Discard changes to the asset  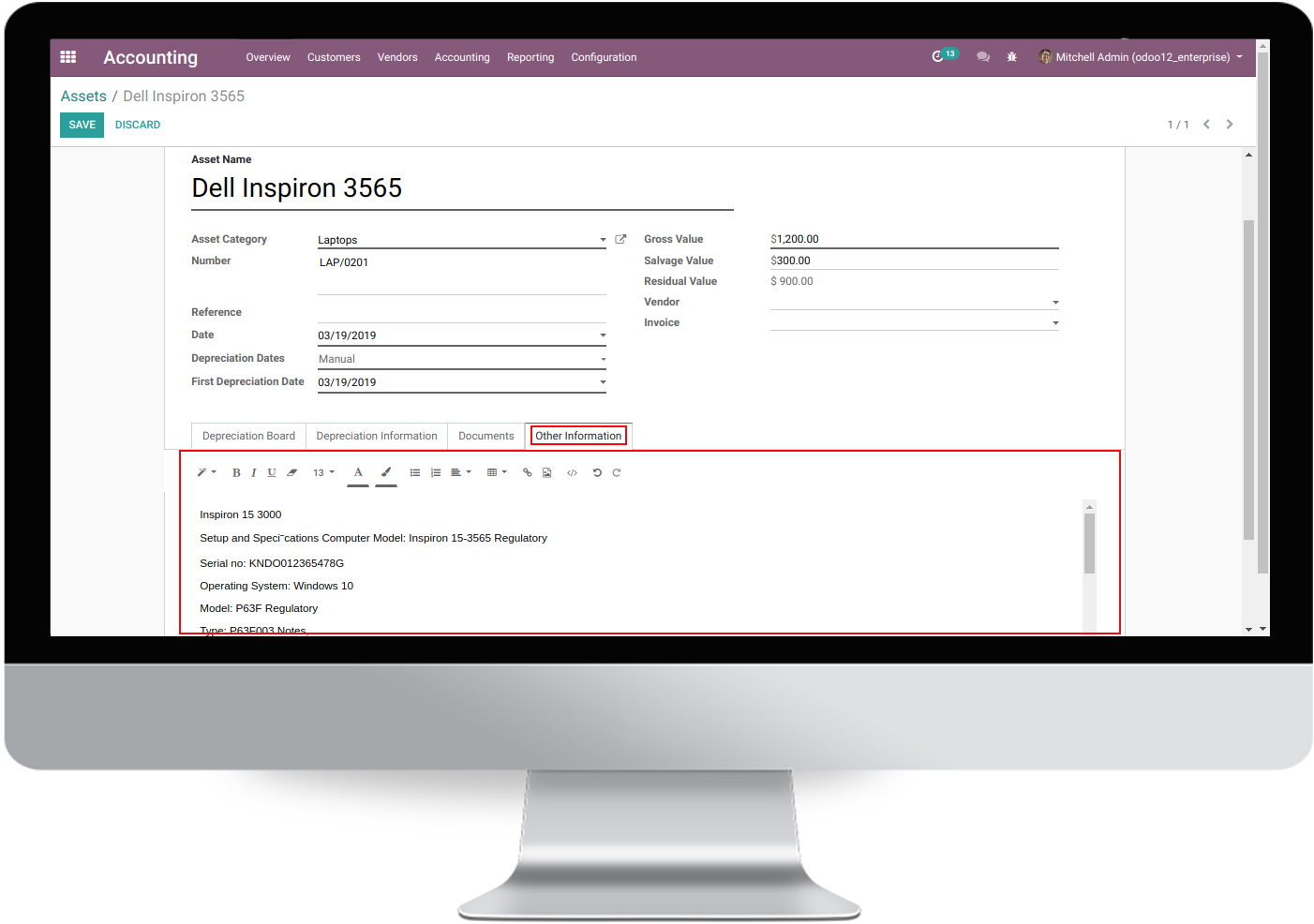[x=138, y=125]
